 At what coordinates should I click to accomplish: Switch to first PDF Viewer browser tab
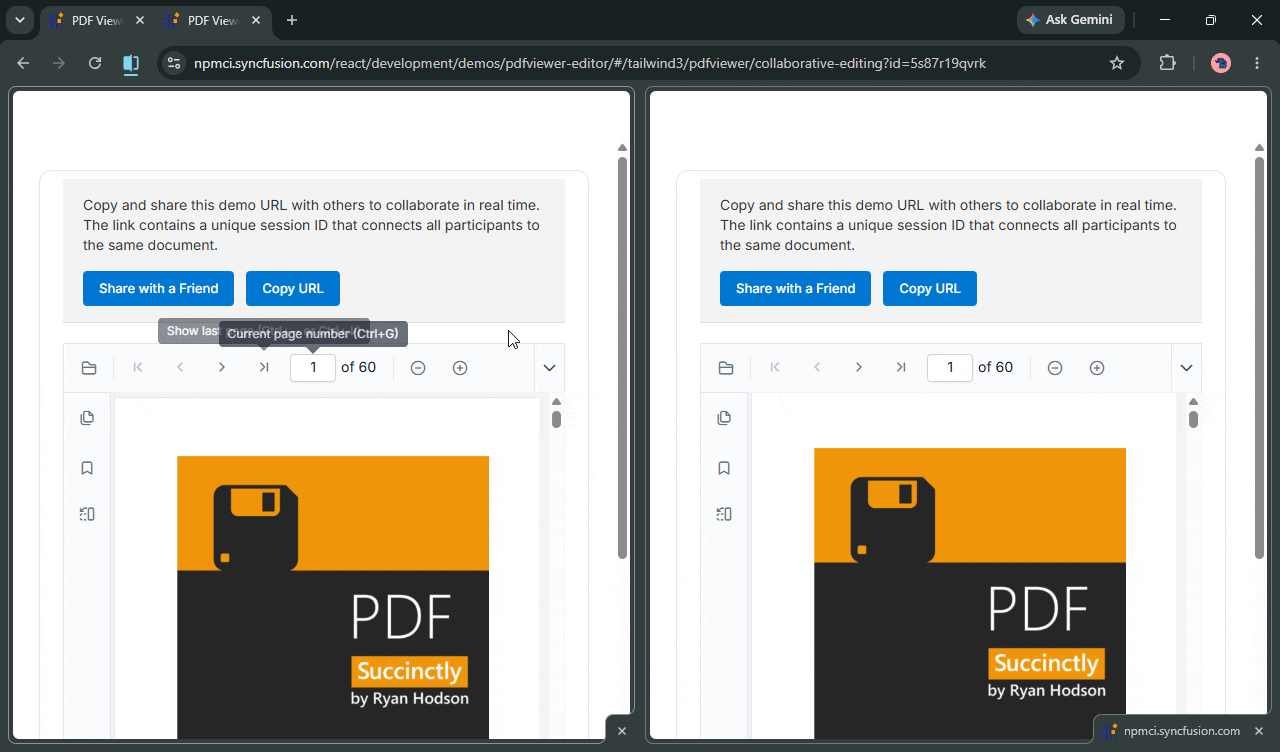(98, 20)
